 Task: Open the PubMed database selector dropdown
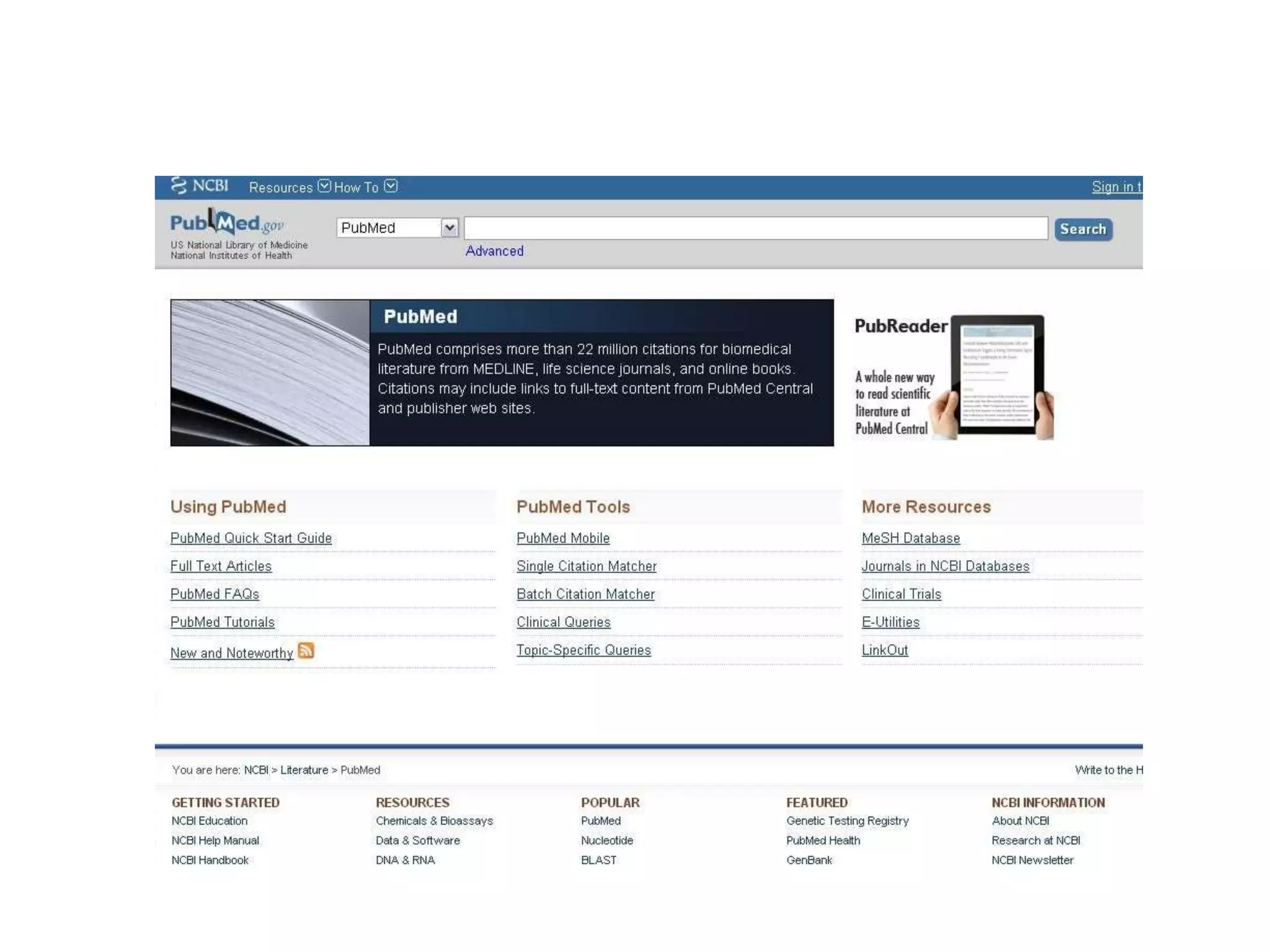(x=397, y=228)
